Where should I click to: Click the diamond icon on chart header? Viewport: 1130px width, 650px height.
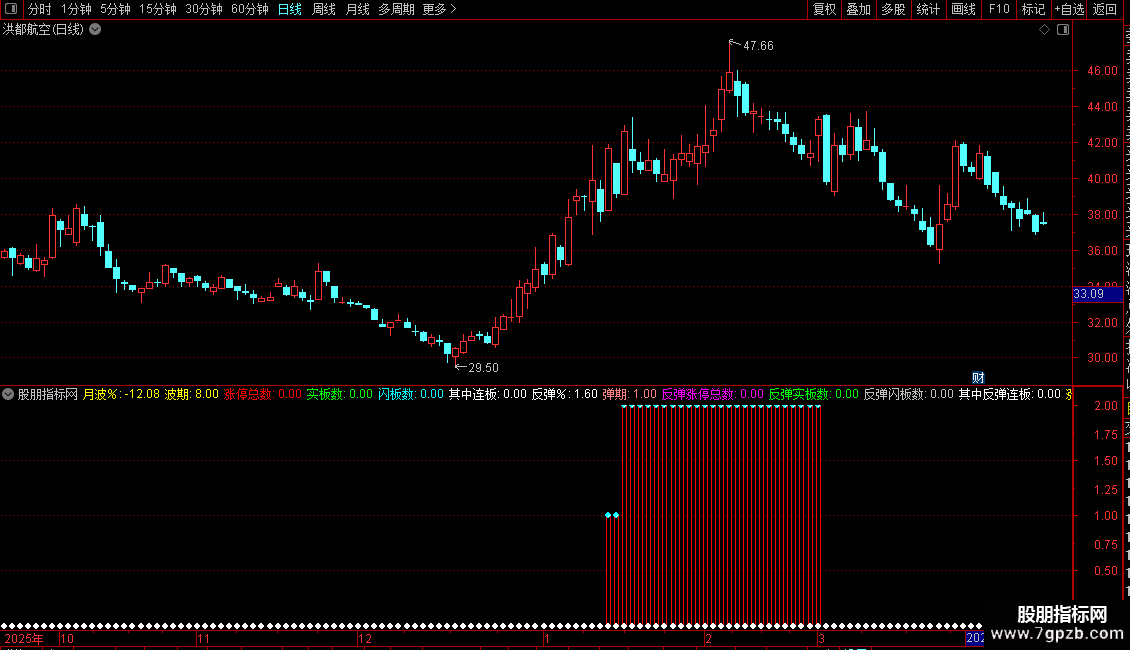point(1044,30)
